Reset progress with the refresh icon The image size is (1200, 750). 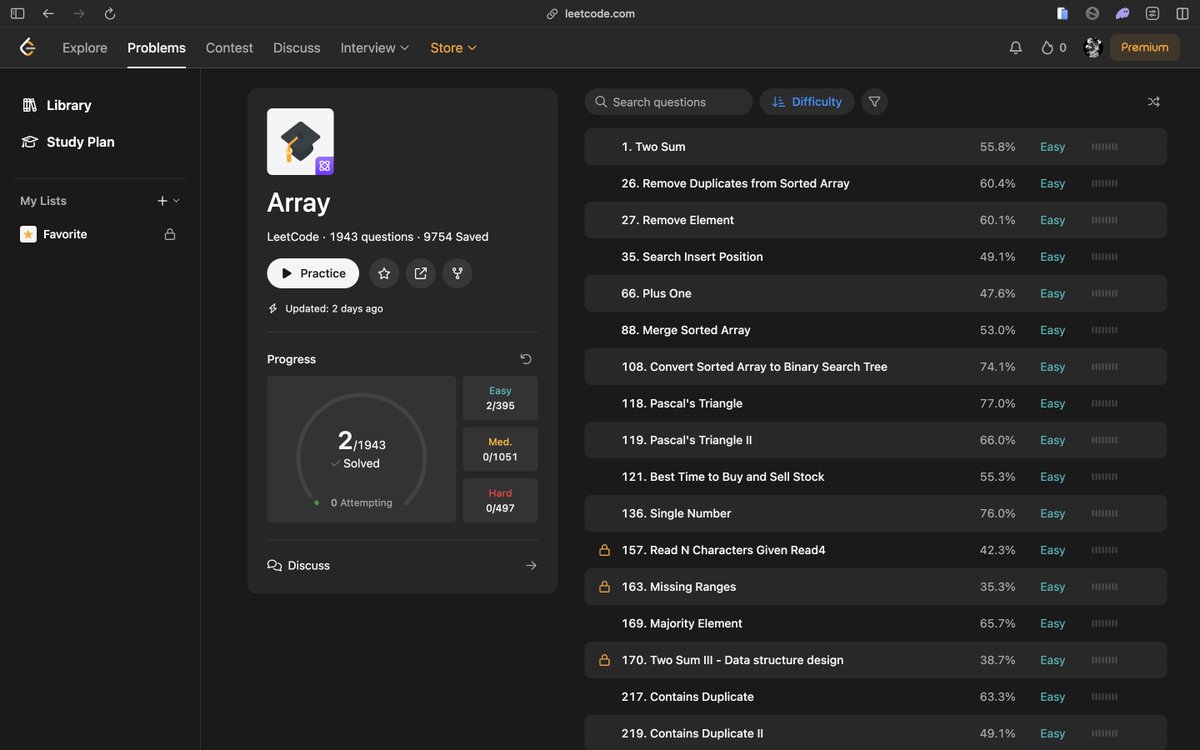tap(526, 359)
